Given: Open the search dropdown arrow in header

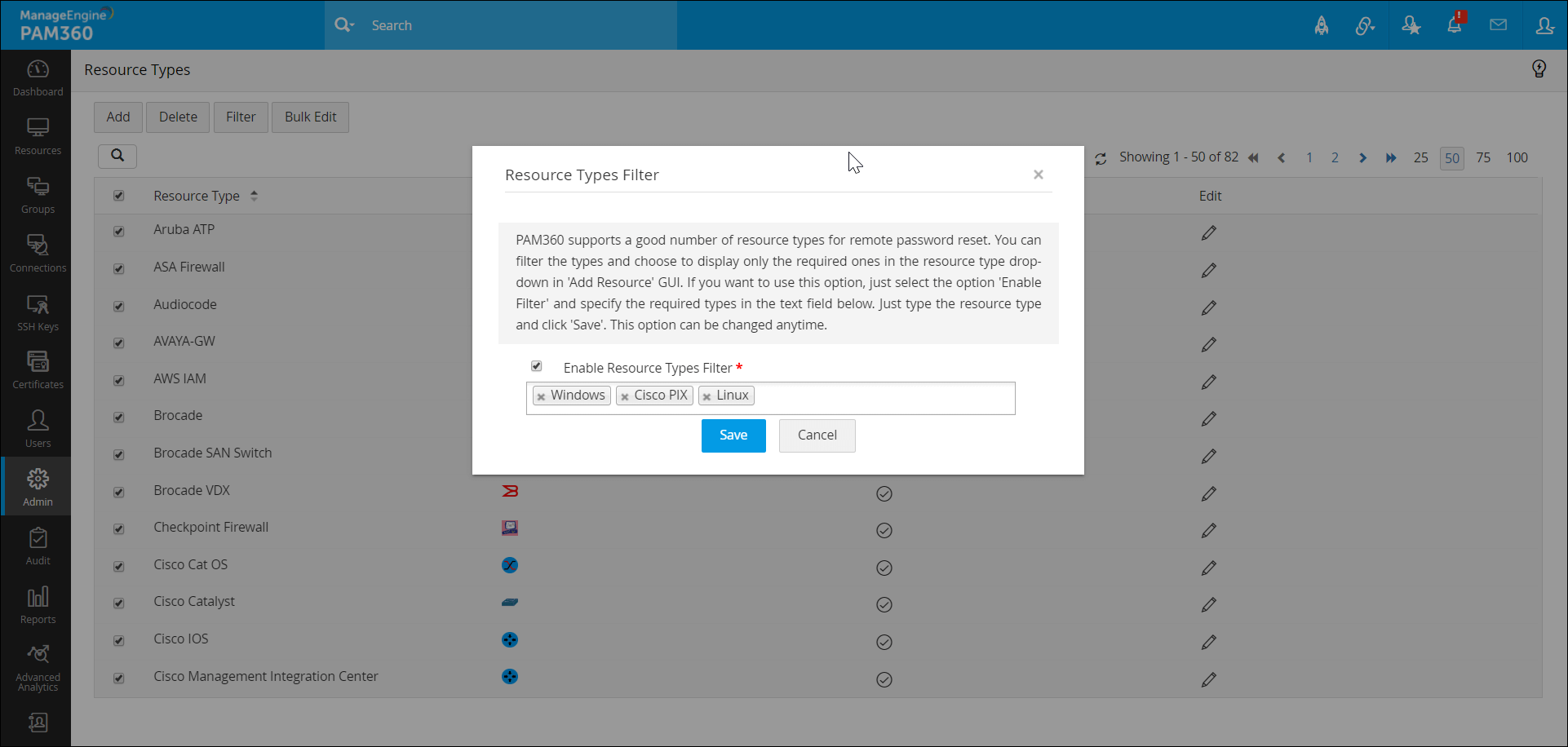Looking at the screenshot, I should (352, 26).
